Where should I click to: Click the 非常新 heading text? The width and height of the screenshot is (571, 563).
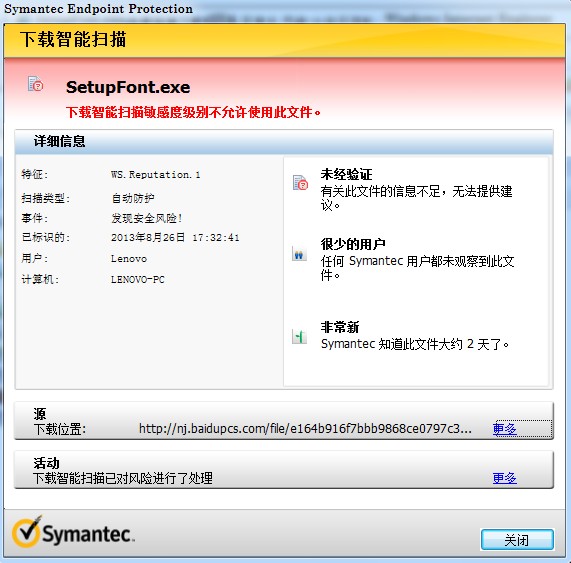(x=340, y=327)
